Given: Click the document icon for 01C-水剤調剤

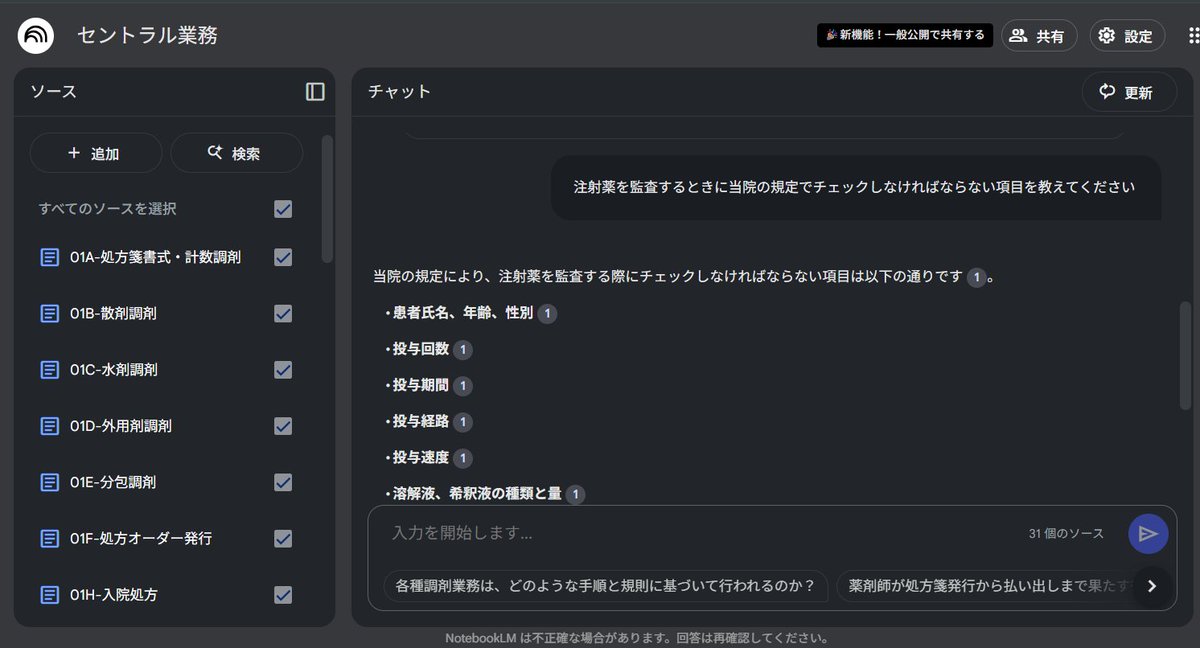Looking at the screenshot, I should (49, 369).
